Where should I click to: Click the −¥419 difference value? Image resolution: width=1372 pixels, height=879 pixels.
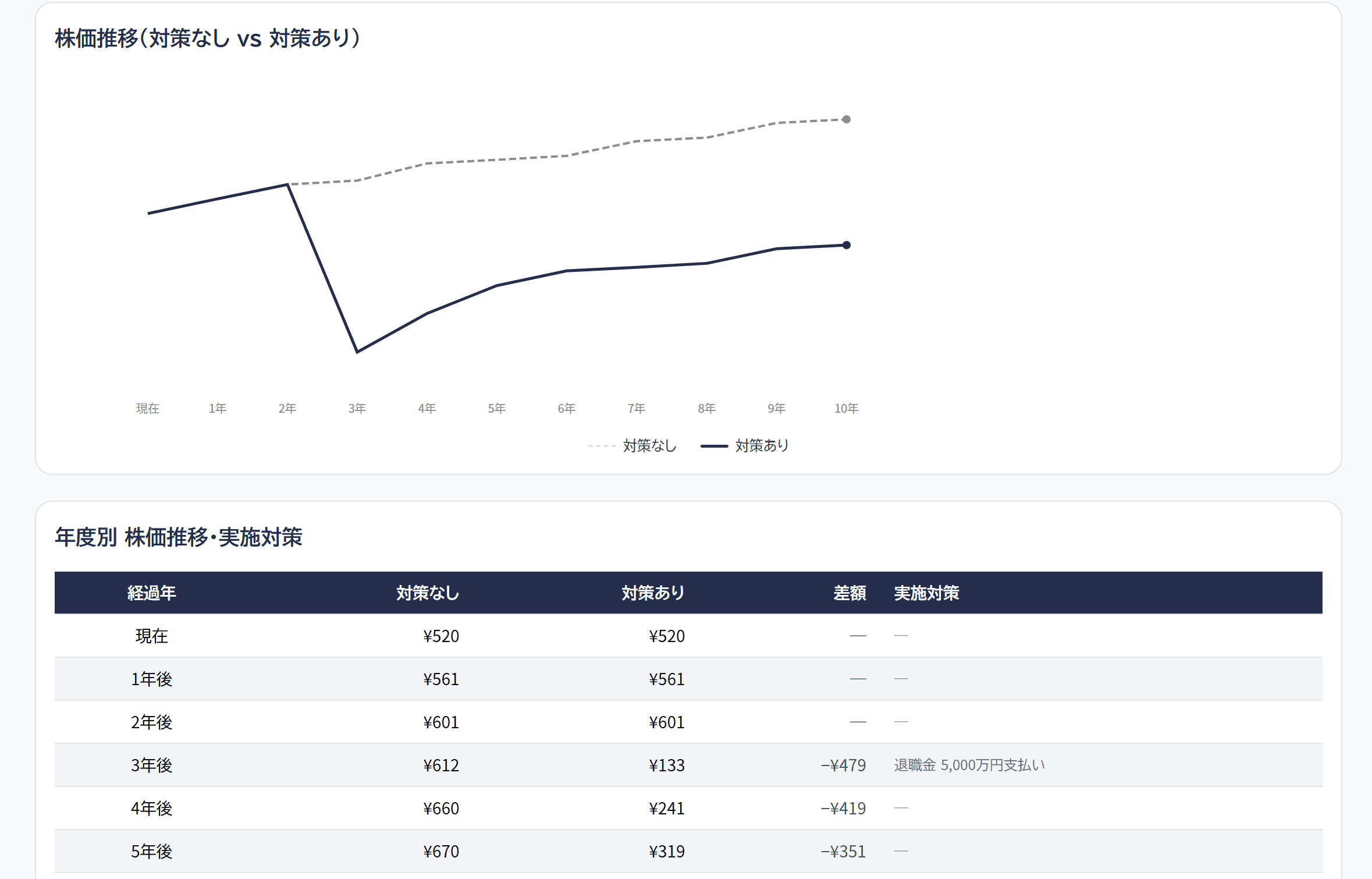tap(843, 809)
